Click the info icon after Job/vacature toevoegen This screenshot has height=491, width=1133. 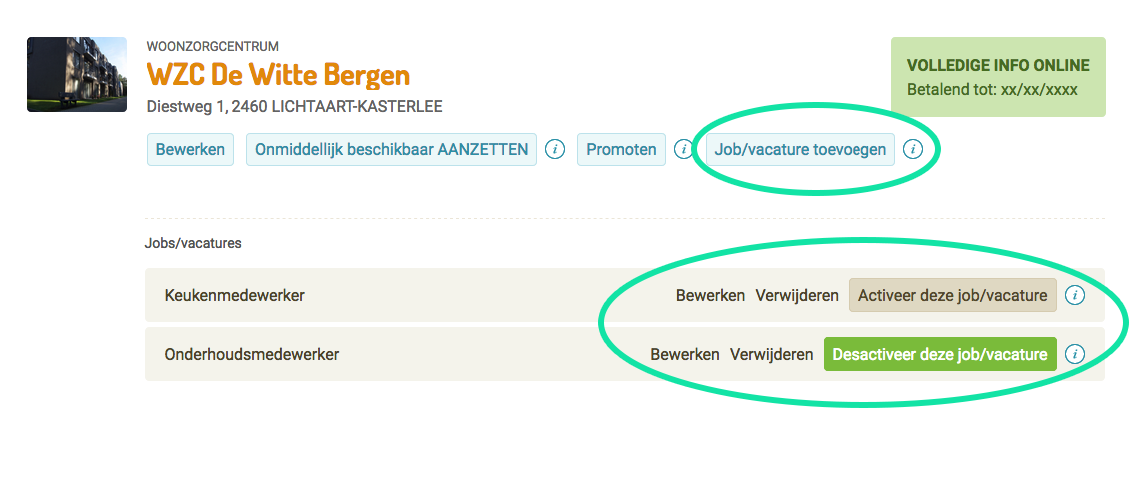(x=913, y=149)
